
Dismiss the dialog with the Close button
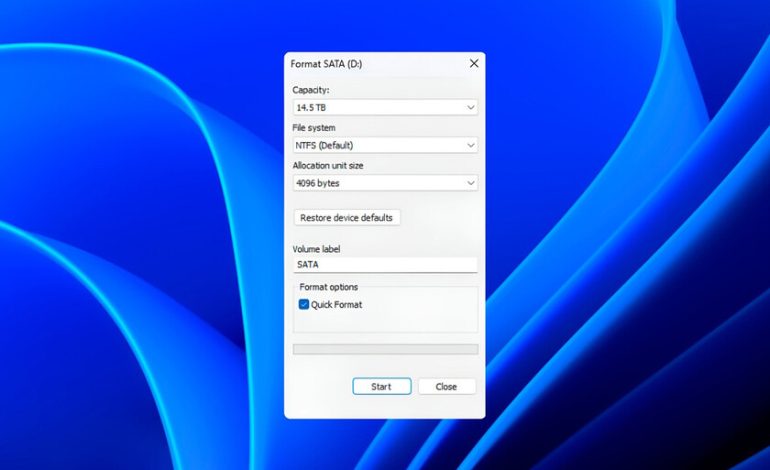tap(446, 386)
